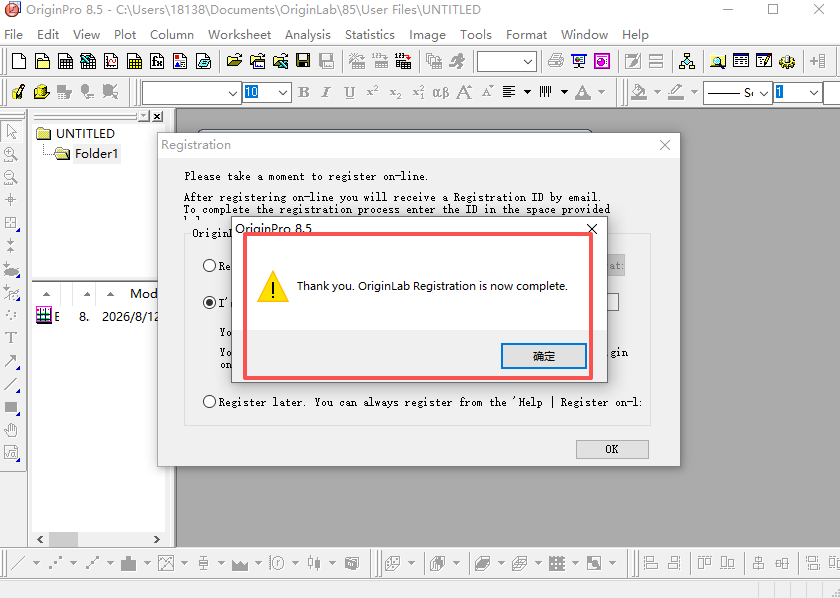Click the Polar plot icon
This screenshot has width=840, height=598.
(x=277, y=563)
